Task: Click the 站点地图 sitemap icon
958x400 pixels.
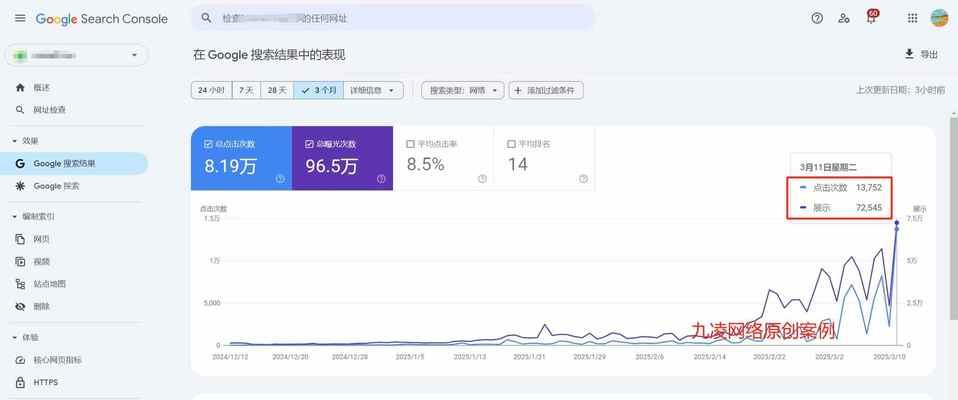Action: coord(20,284)
